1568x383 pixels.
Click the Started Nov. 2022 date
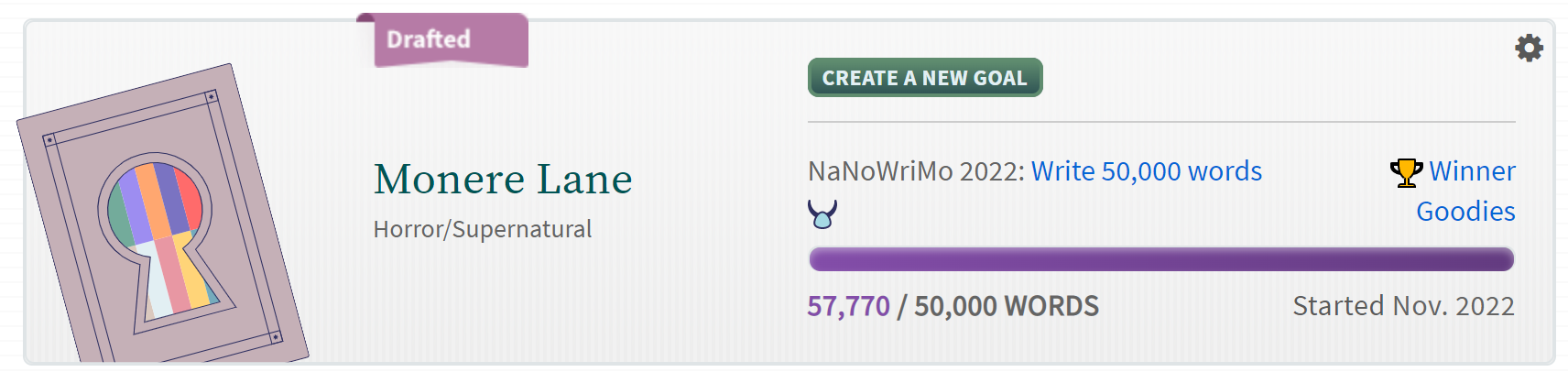tap(1402, 306)
